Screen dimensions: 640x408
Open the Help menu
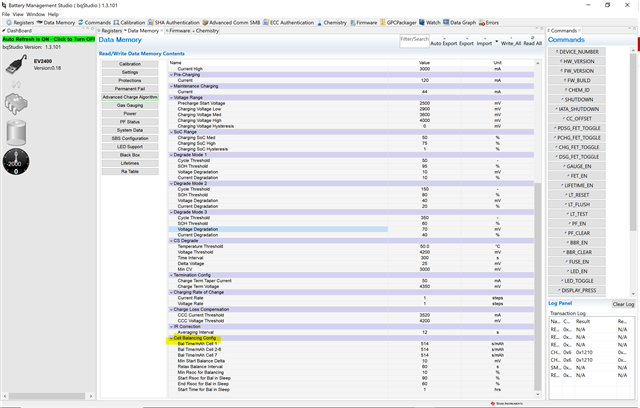coord(53,14)
